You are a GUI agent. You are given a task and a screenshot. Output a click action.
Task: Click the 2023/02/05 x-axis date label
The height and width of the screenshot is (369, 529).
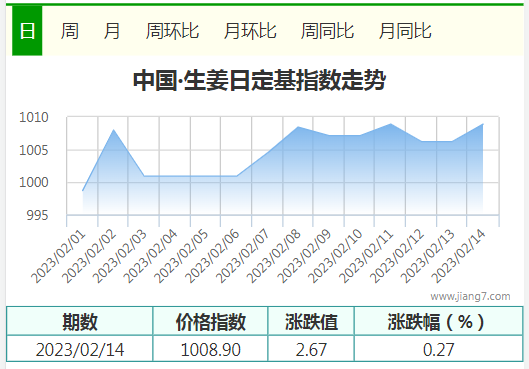(x=181, y=256)
